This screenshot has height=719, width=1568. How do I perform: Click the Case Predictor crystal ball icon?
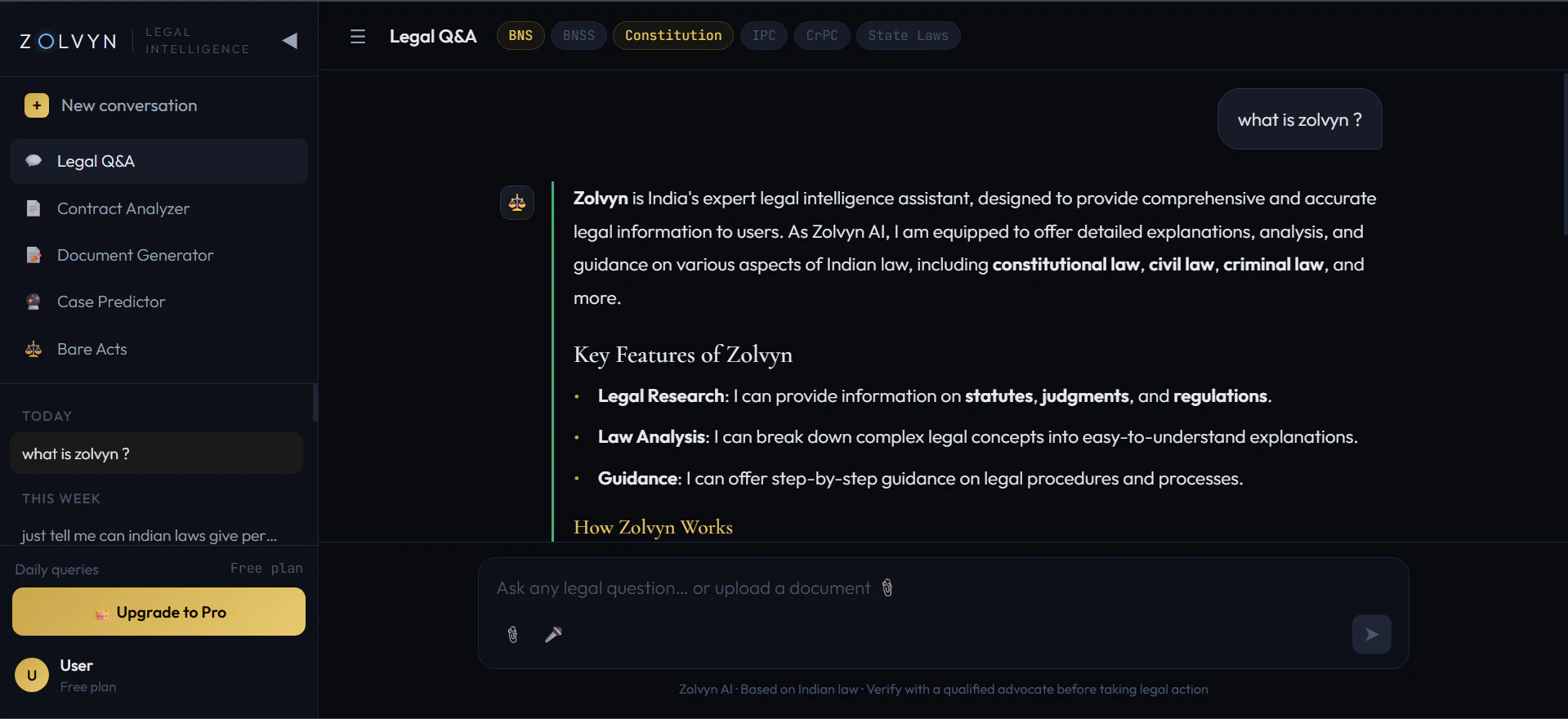pyautogui.click(x=34, y=302)
